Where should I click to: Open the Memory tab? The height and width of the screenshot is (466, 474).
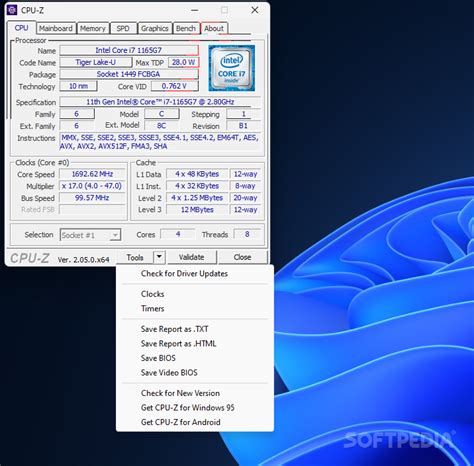(x=92, y=28)
